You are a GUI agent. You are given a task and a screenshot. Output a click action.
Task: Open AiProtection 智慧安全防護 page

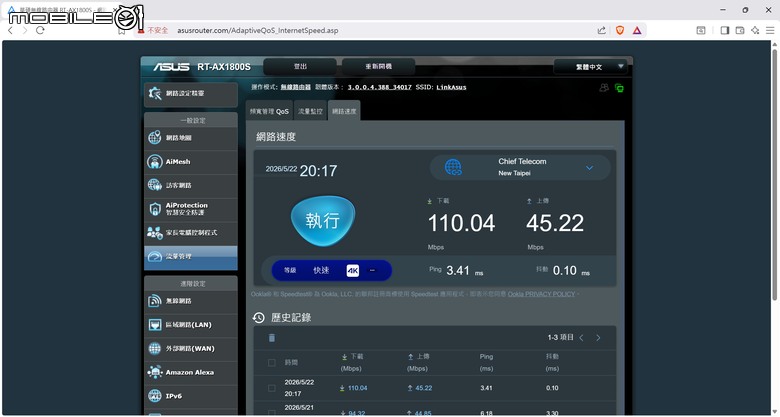click(x=191, y=209)
